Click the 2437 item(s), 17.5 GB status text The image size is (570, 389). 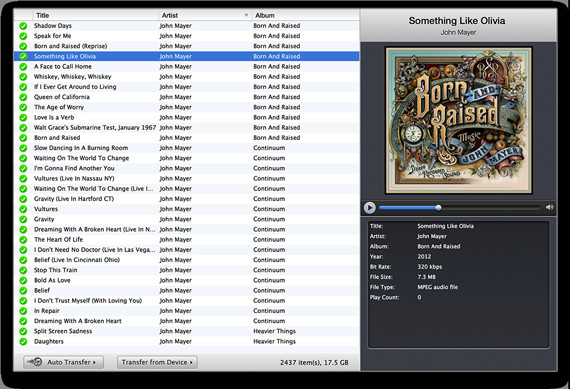tap(314, 362)
